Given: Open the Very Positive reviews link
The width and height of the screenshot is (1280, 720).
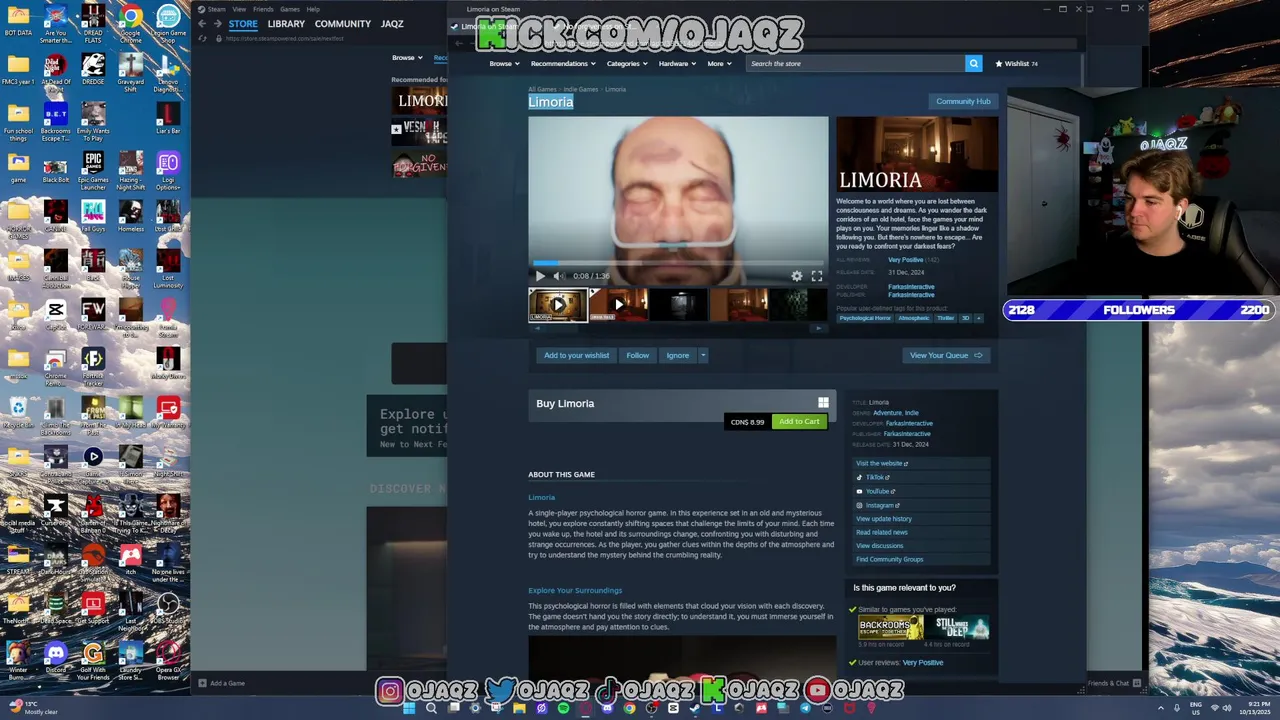Looking at the screenshot, I should (x=905, y=260).
